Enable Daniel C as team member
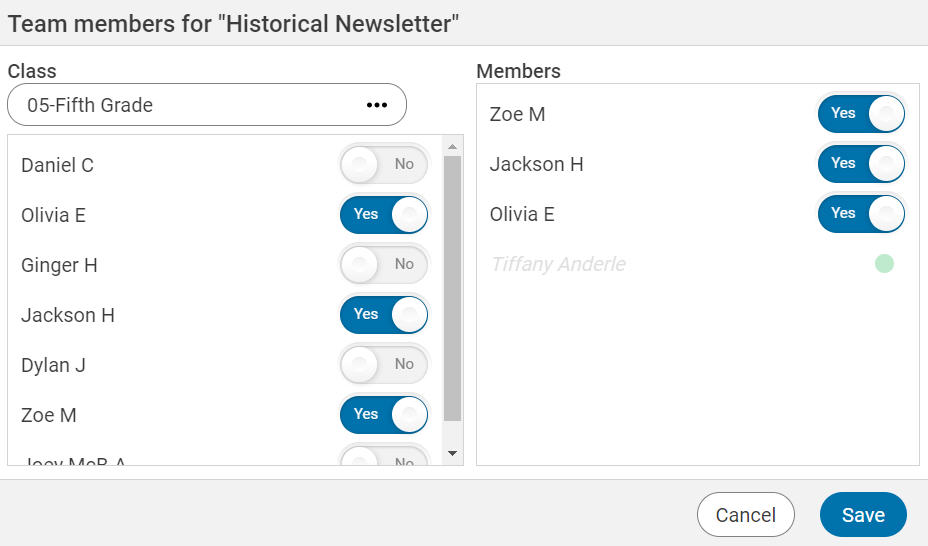 384,165
